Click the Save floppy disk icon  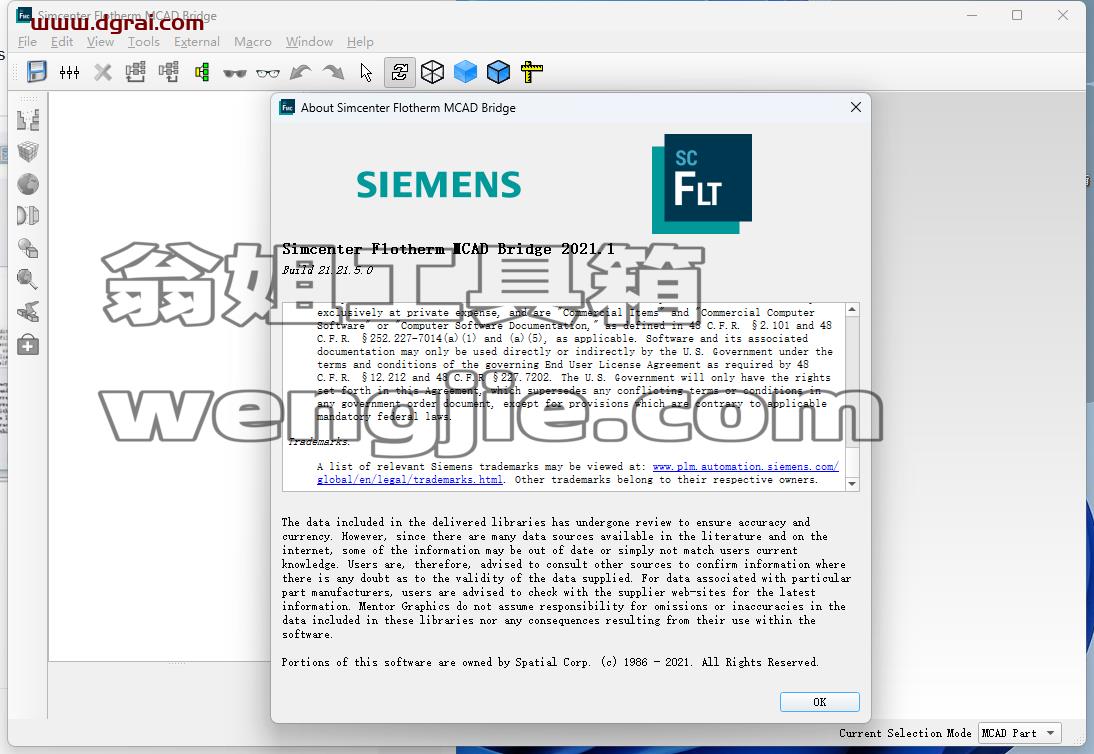[x=36, y=72]
